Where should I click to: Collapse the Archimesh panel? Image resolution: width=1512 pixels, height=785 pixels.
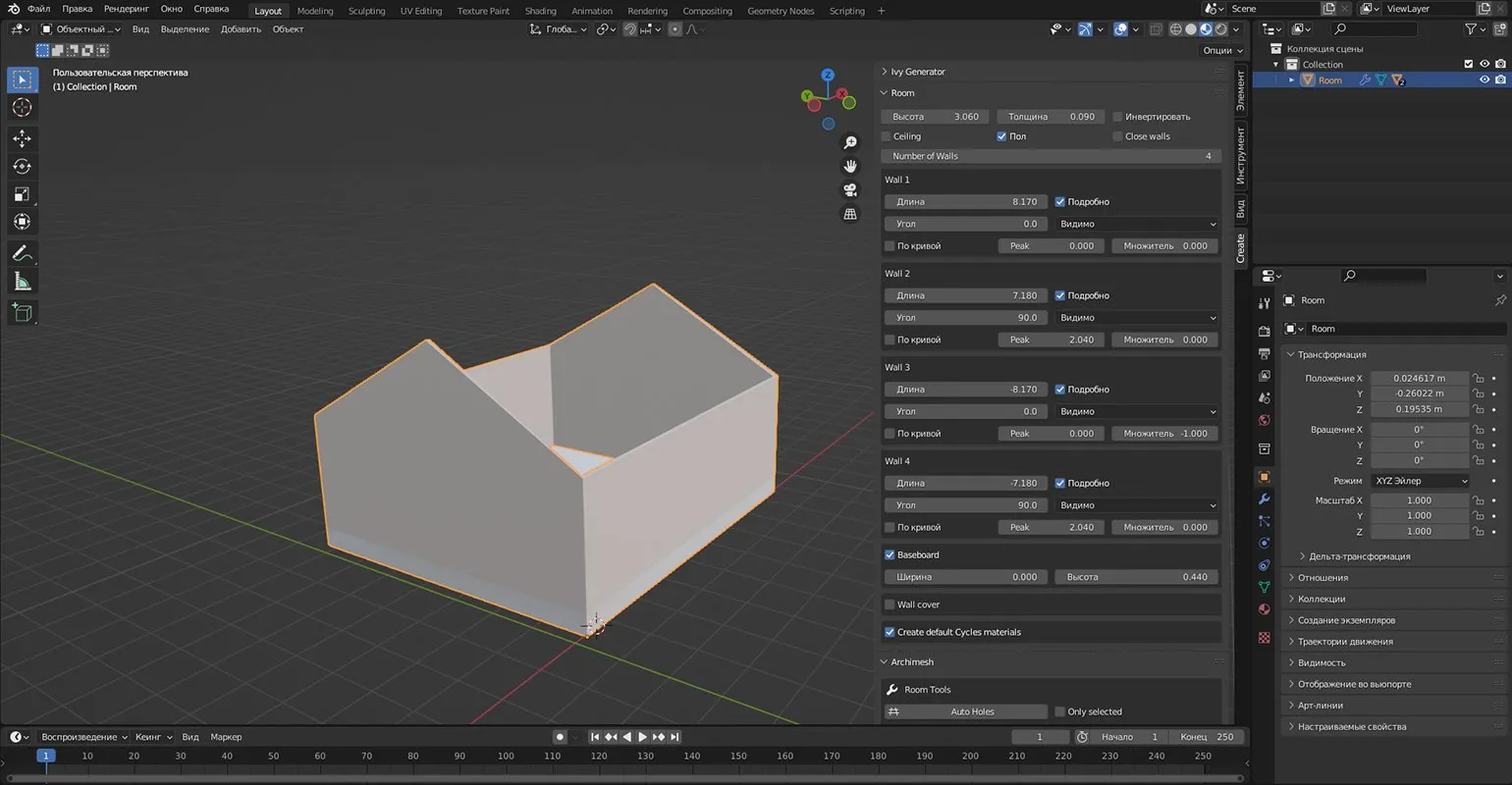click(x=912, y=661)
